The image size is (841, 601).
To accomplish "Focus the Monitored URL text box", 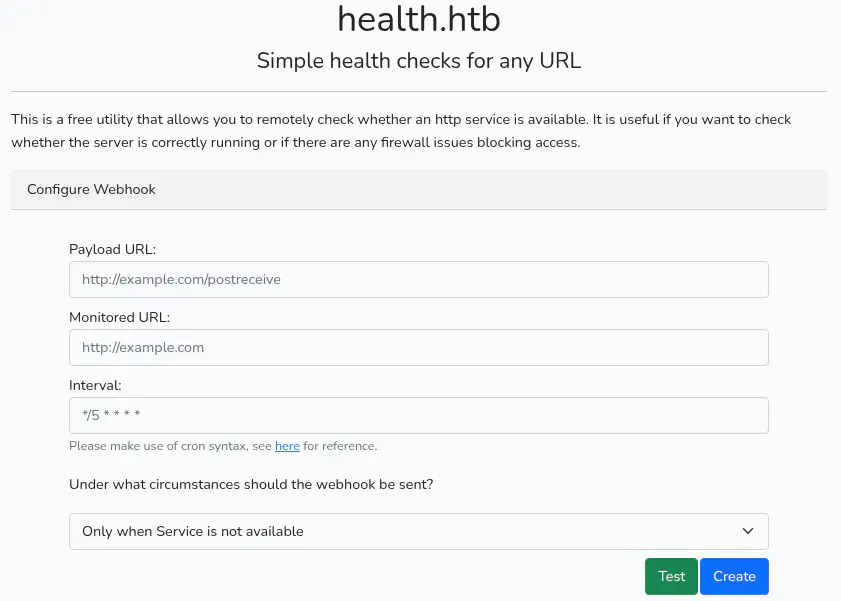I will click(418, 348).
